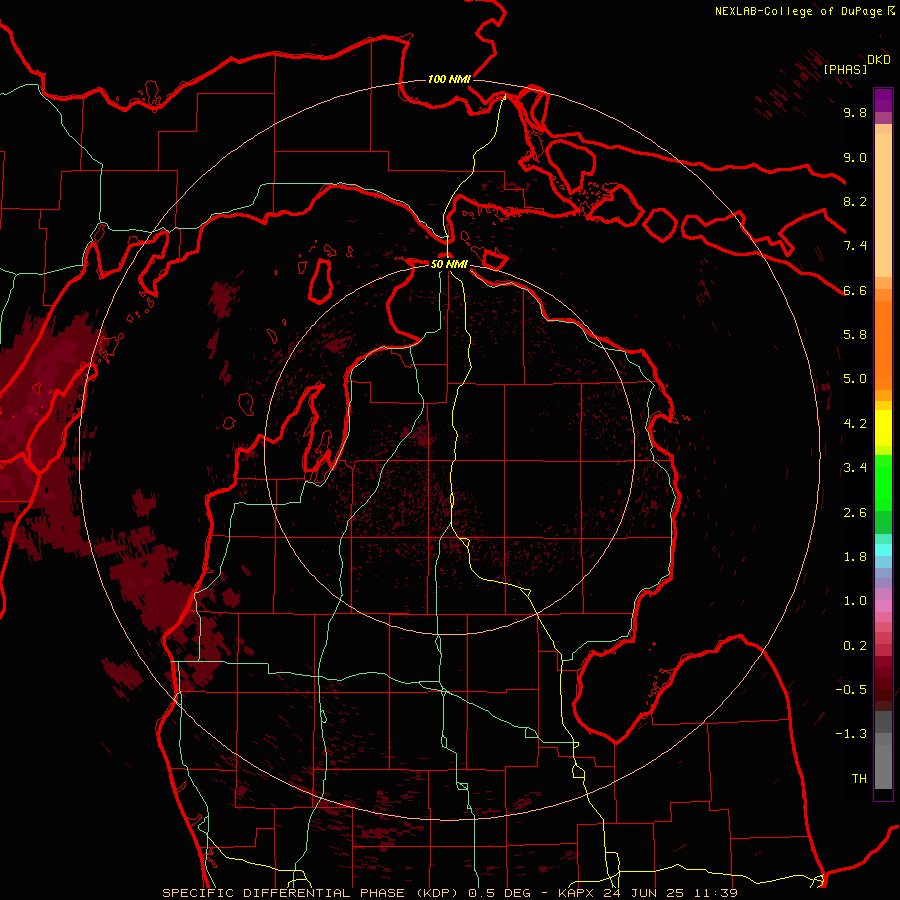The image size is (900, 900).
Task: Click the 'KAPX 24 JUN 25 11:39' timestamp text
Action: tap(647, 893)
